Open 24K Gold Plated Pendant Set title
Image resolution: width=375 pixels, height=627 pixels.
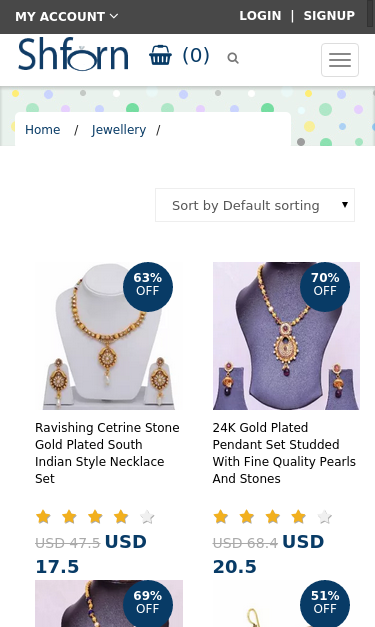(284, 453)
